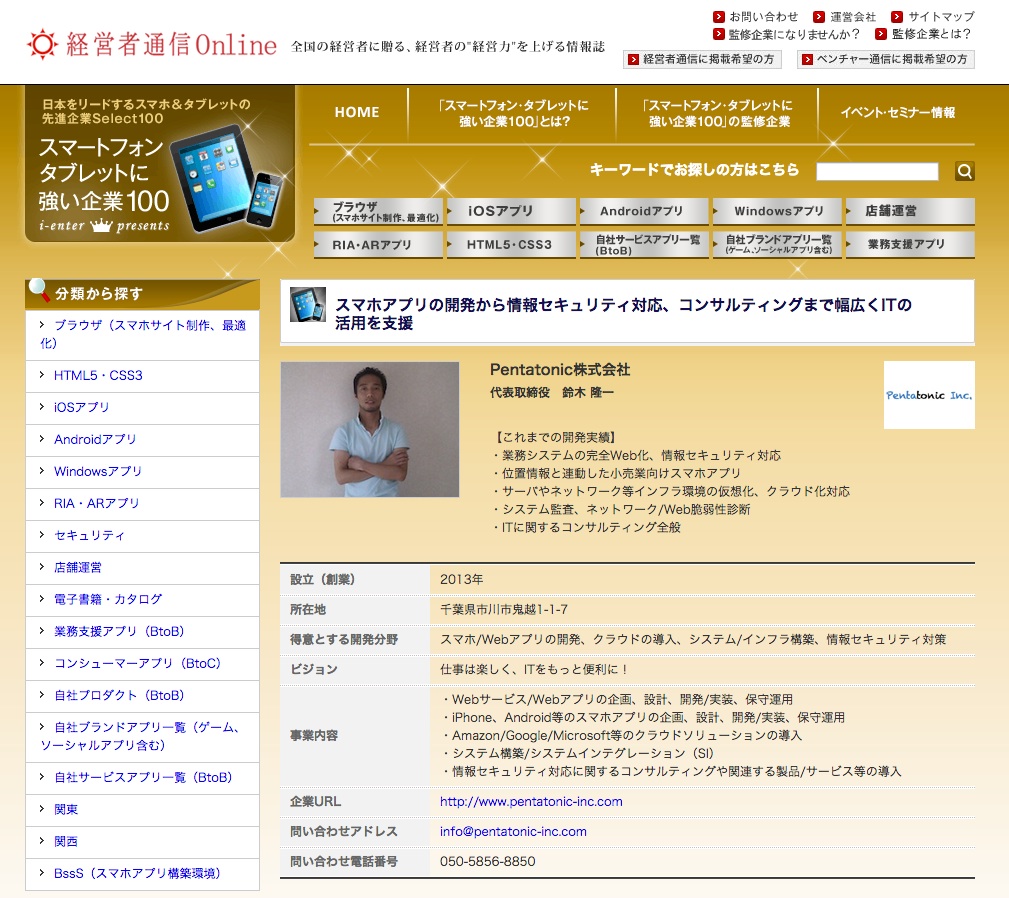Click the representative's photo

click(x=370, y=430)
